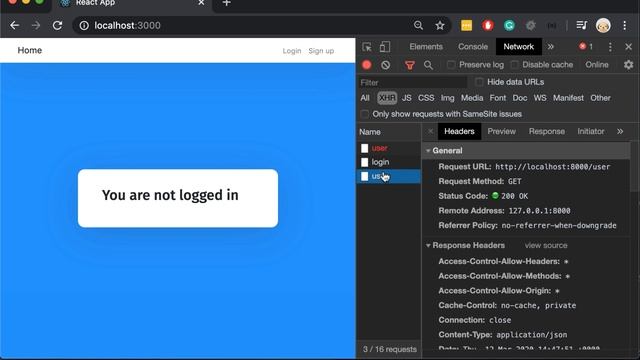Enable Disable cache checkbox

pos(515,65)
